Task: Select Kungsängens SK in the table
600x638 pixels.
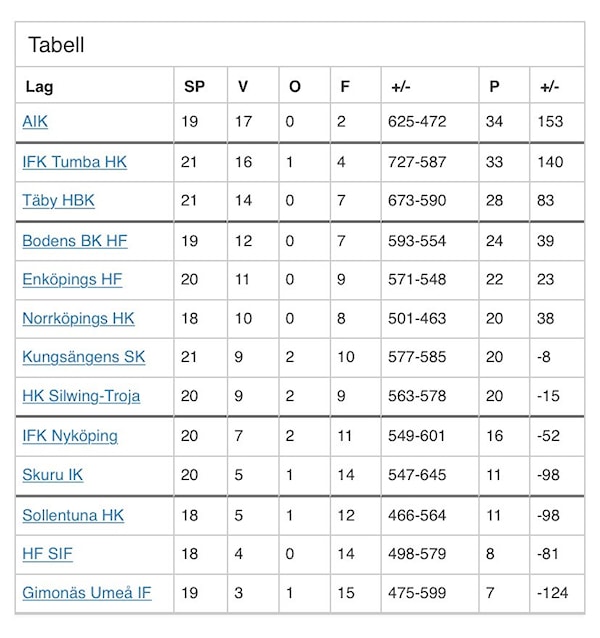Action: click(x=83, y=357)
